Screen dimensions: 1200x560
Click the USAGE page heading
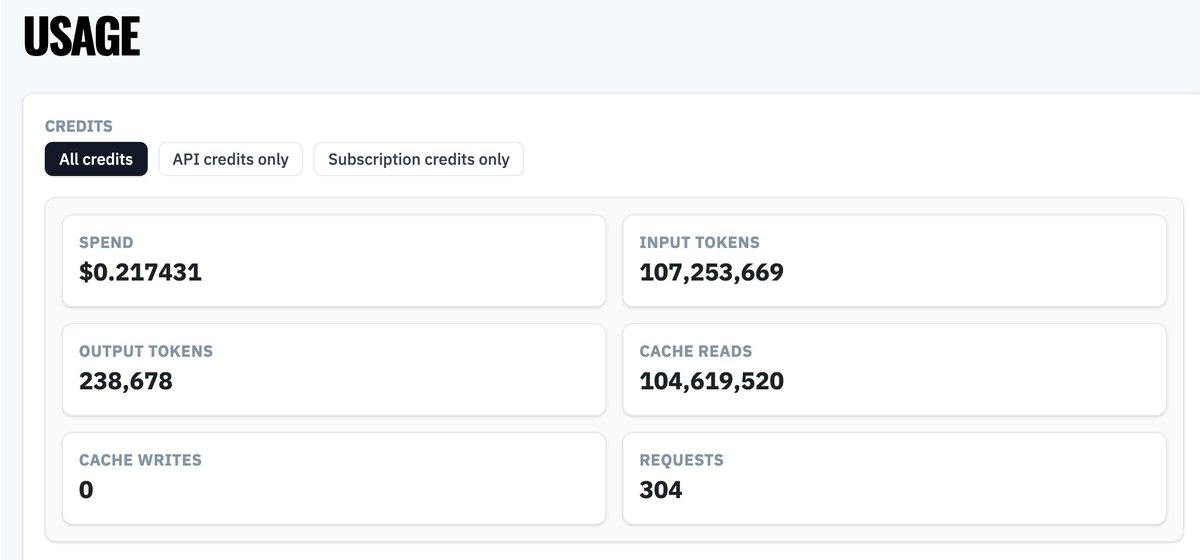click(82, 38)
